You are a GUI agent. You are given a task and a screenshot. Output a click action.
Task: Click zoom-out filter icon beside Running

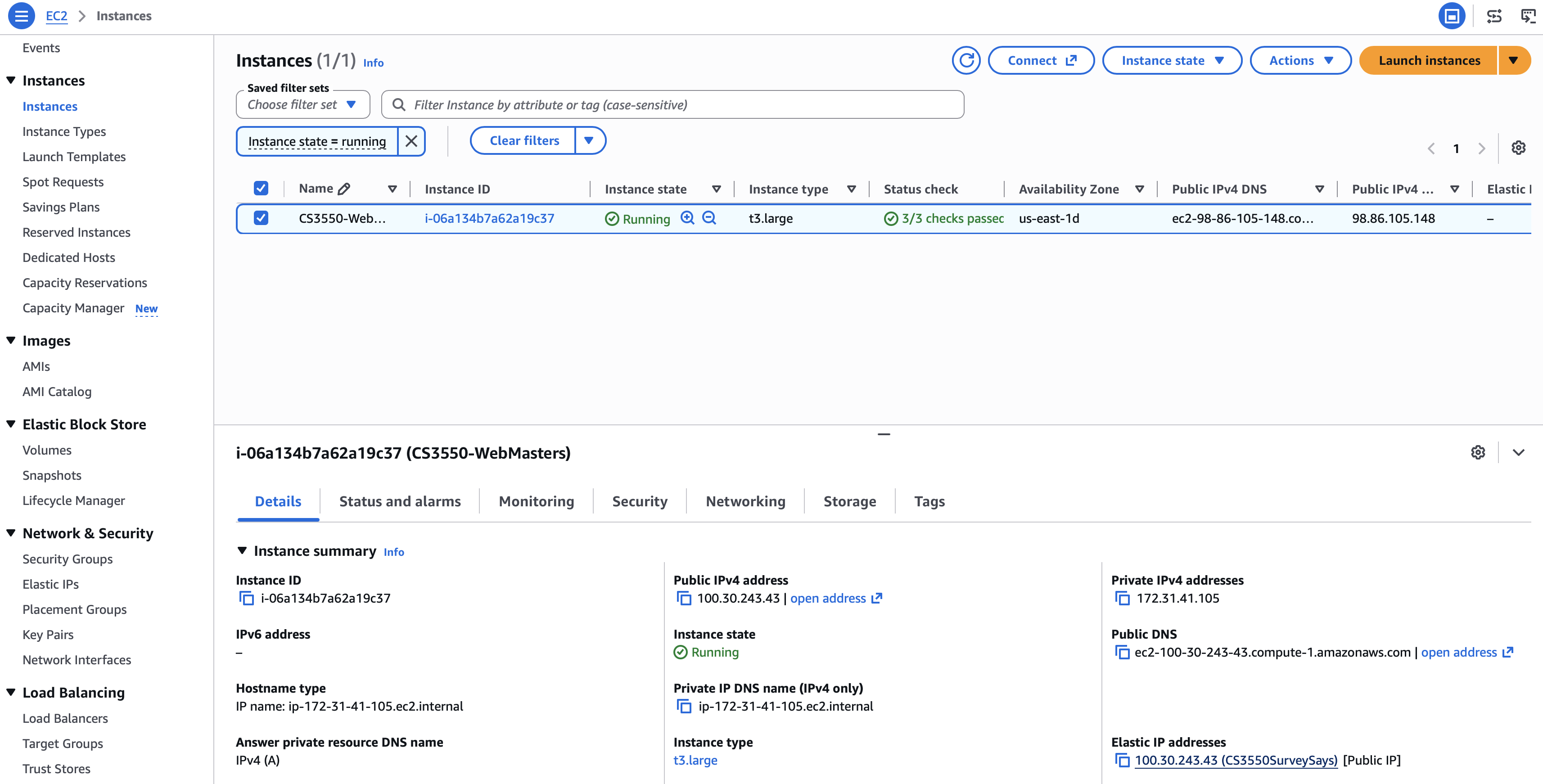tap(709, 218)
